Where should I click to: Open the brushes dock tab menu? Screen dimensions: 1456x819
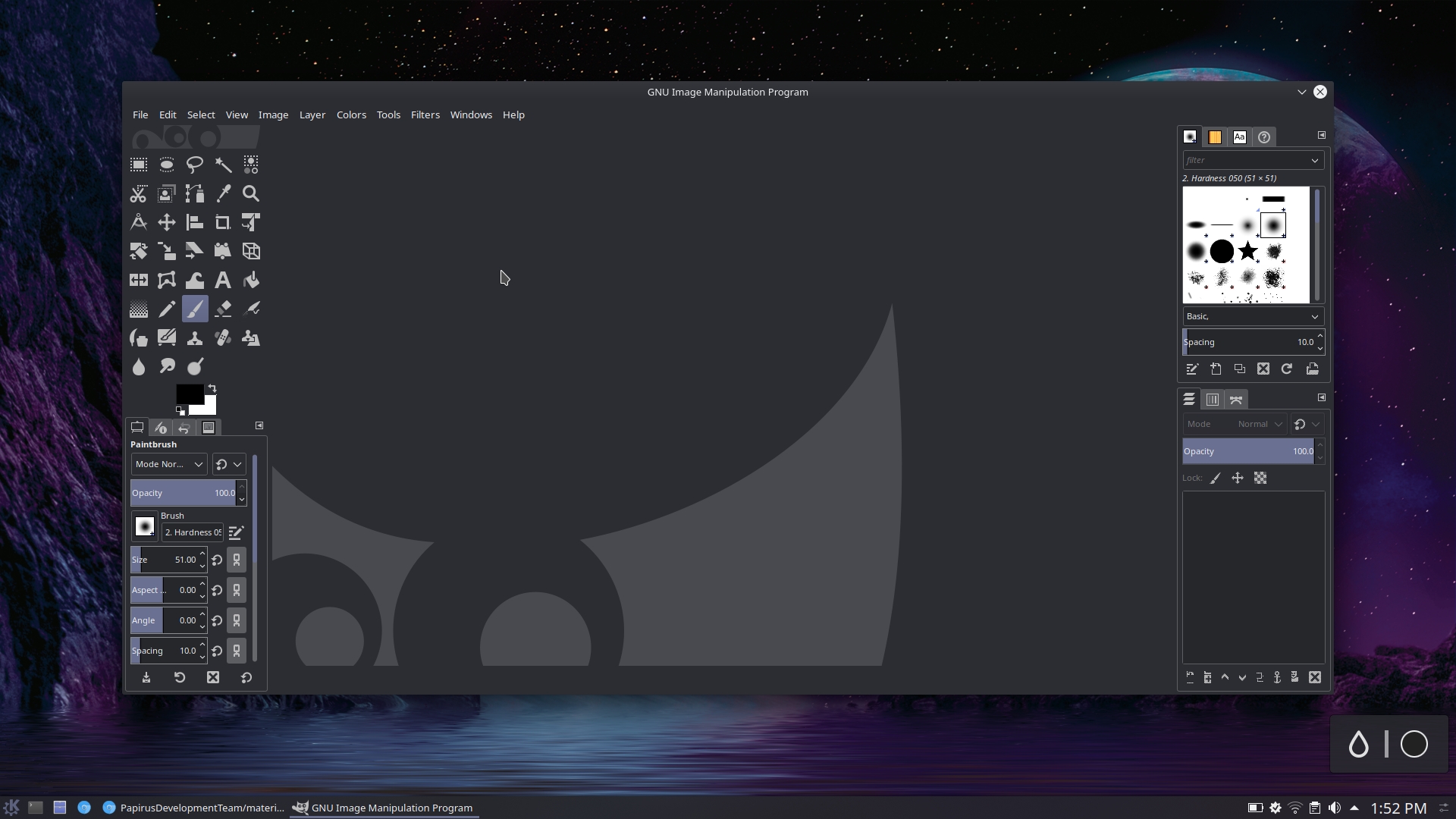point(1322,135)
